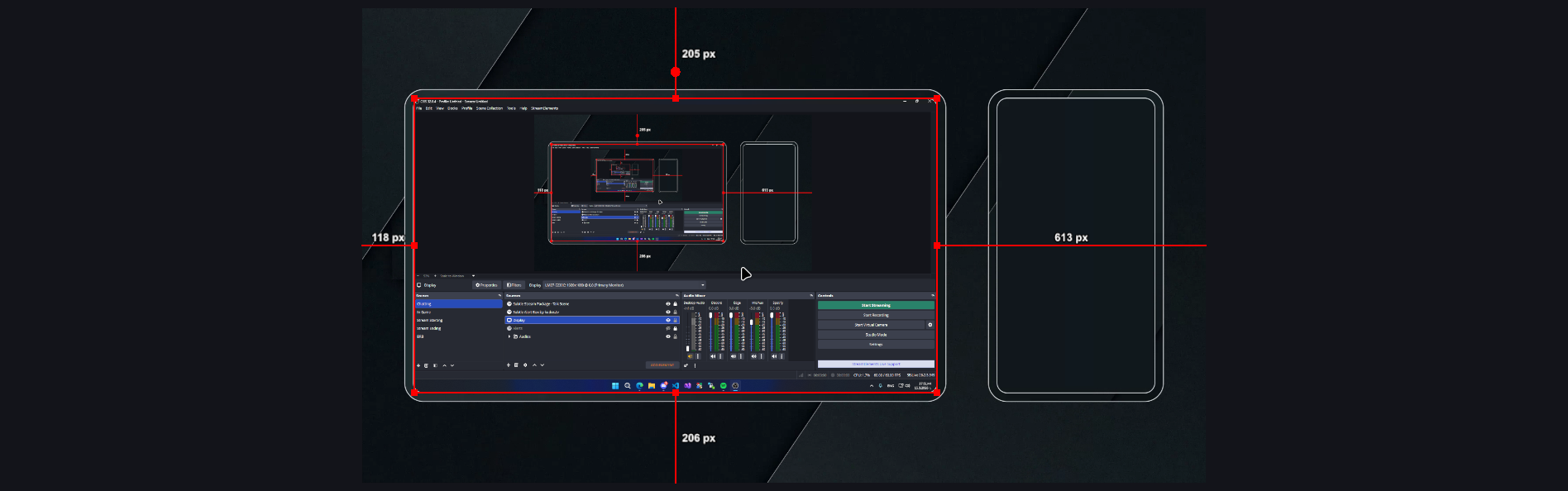Hide the Talk Scene source eye
Viewport: 1568px width, 491px height.
point(668,304)
